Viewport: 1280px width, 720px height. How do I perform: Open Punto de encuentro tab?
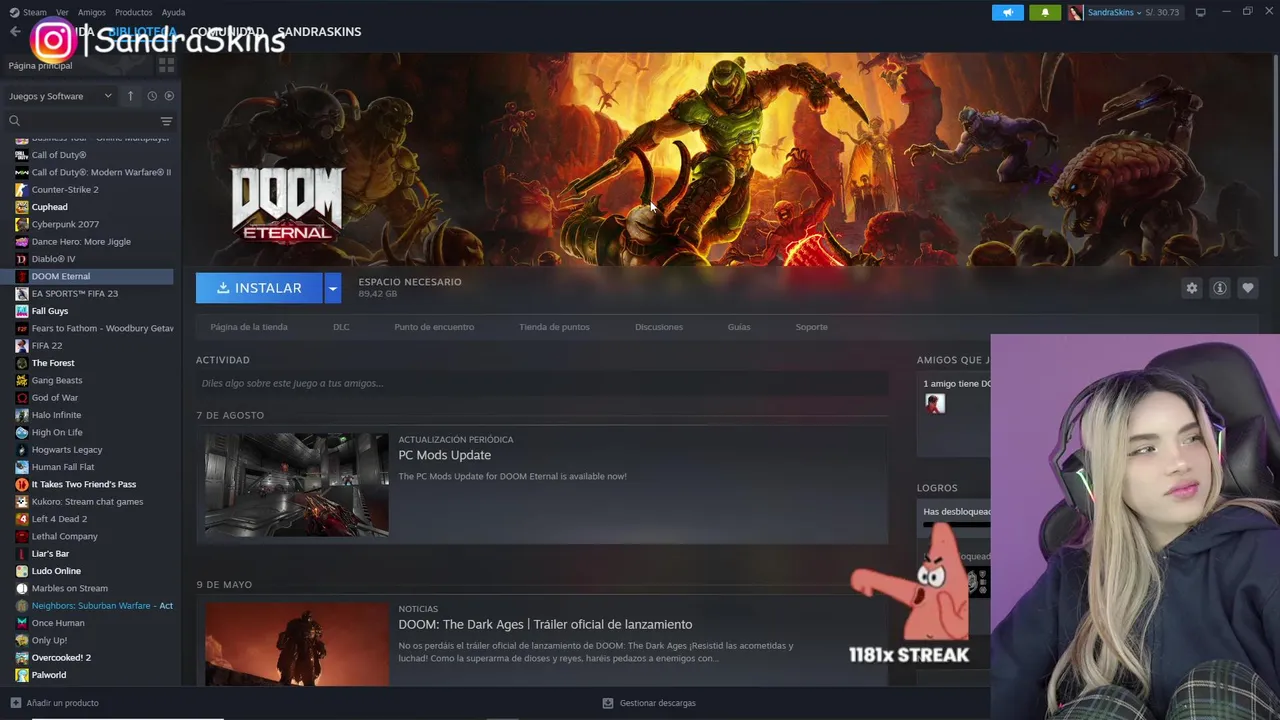pos(434,327)
